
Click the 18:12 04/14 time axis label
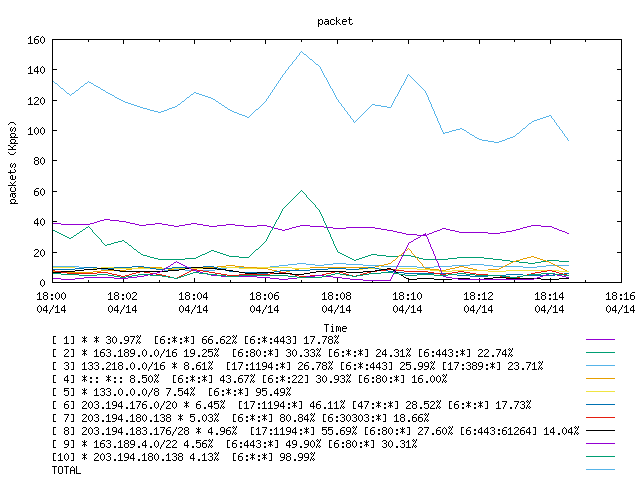pyautogui.click(x=478, y=302)
